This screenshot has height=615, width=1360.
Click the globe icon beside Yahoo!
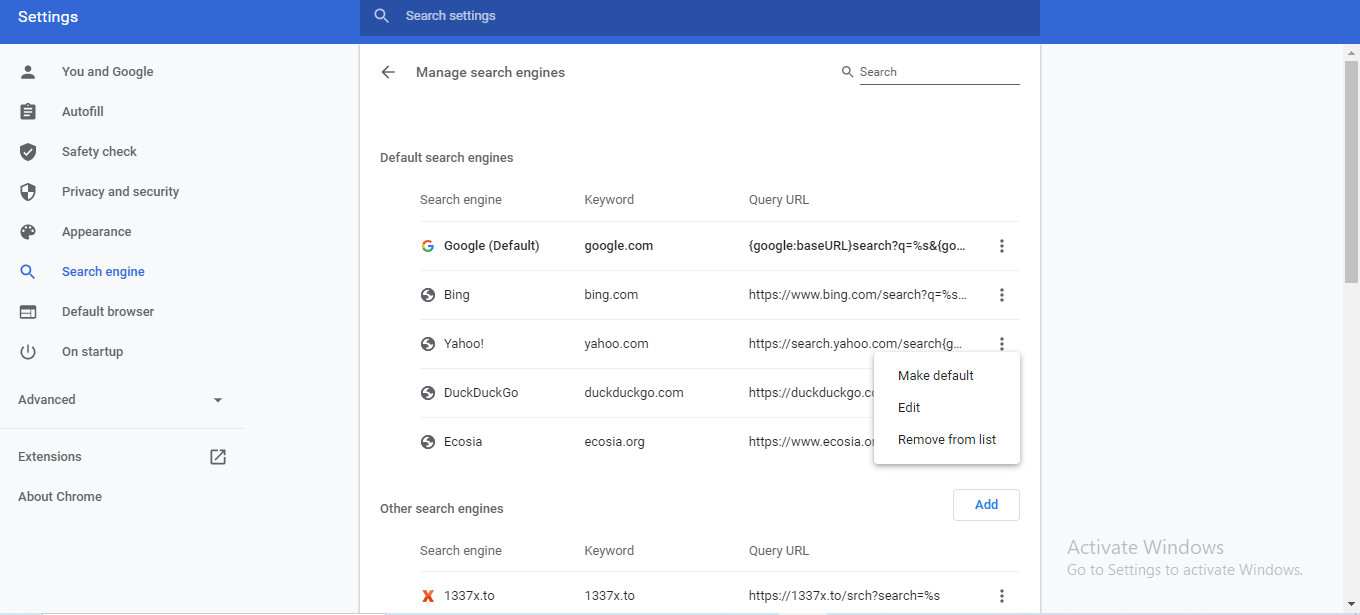click(x=428, y=344)
